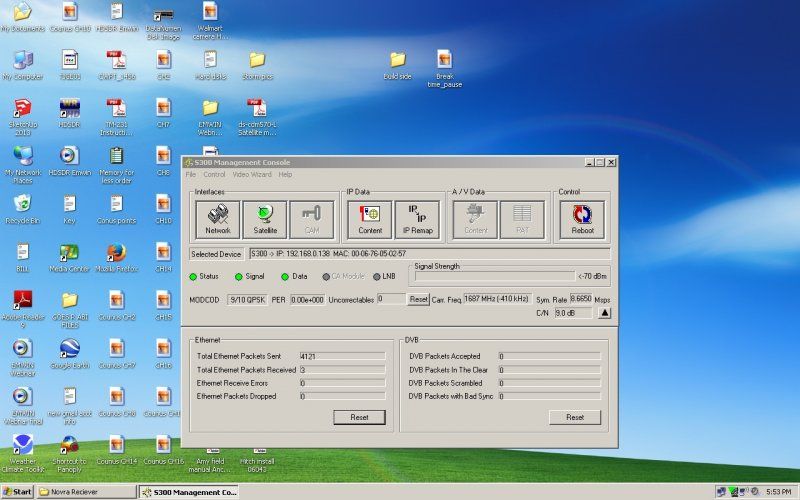This screenshot has height=500, width=800.
Task: Open the File menu
Action: [191, 174]
